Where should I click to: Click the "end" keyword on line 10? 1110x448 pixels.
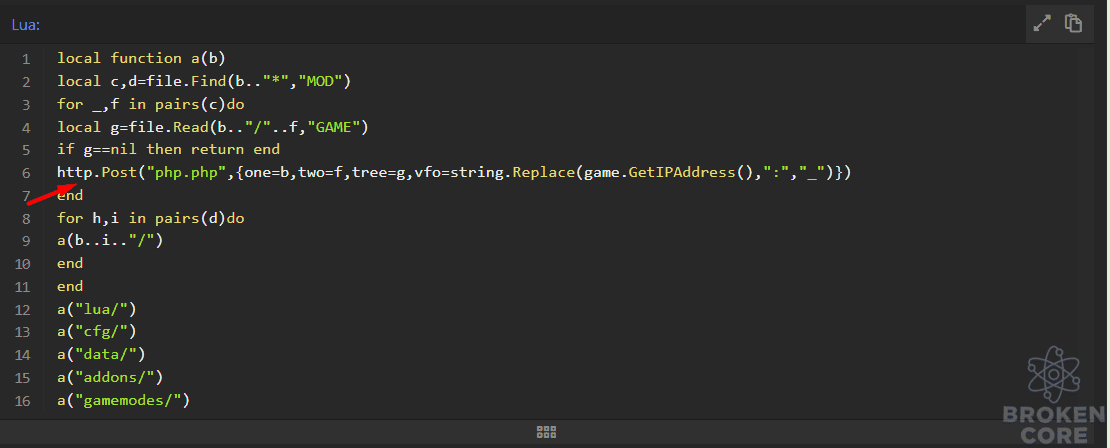click(x=70, y=263)
